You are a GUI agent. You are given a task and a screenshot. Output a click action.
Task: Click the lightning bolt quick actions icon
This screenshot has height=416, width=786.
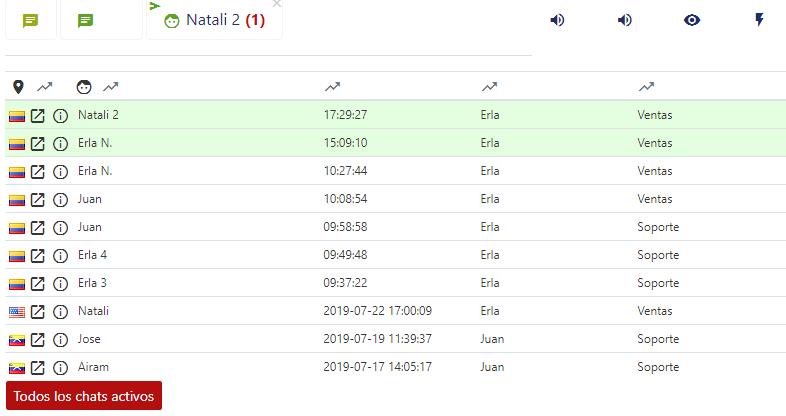(759, 20)
